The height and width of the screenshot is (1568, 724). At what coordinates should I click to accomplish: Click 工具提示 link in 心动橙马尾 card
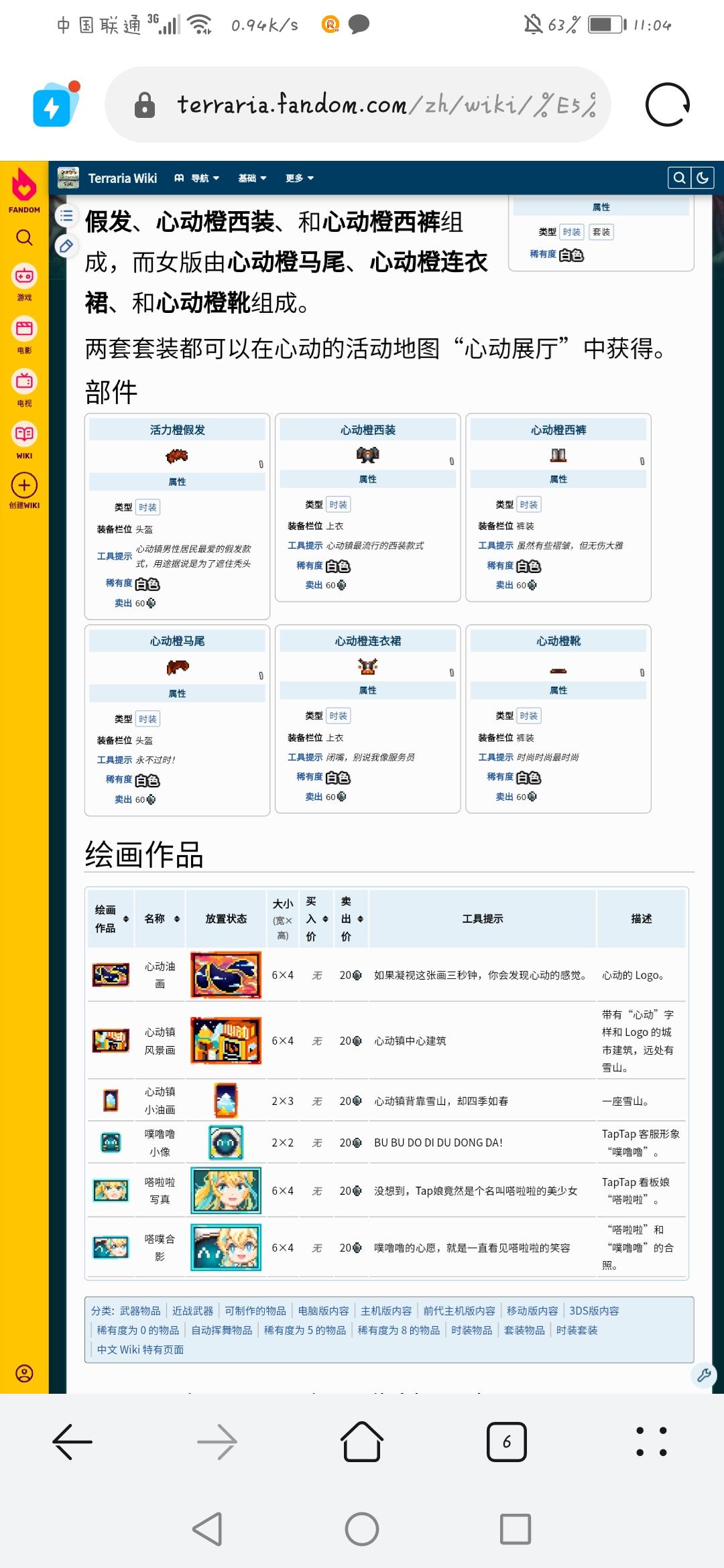(115, 760)
